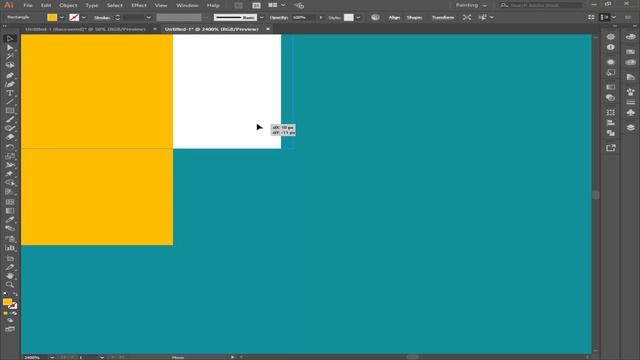Select the Hand tool
Screen dimensions: 640x360
tap(10, 276)
